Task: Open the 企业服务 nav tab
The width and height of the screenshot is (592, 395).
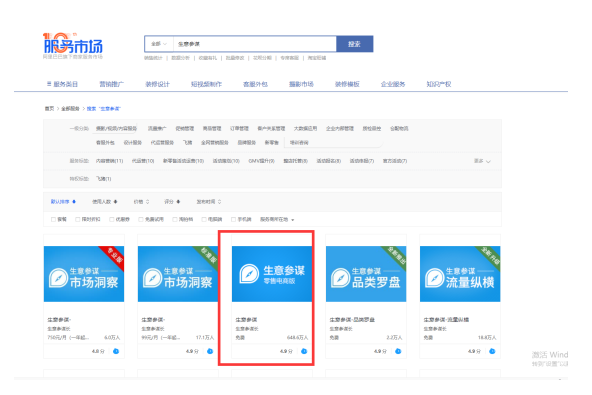Action: pyautogui.click(x=393, y=84)
